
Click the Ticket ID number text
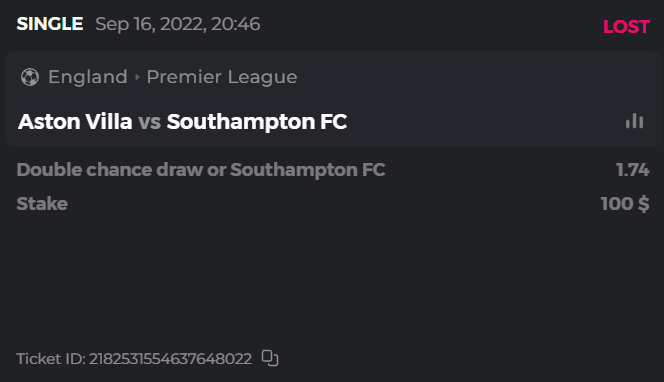170,359
